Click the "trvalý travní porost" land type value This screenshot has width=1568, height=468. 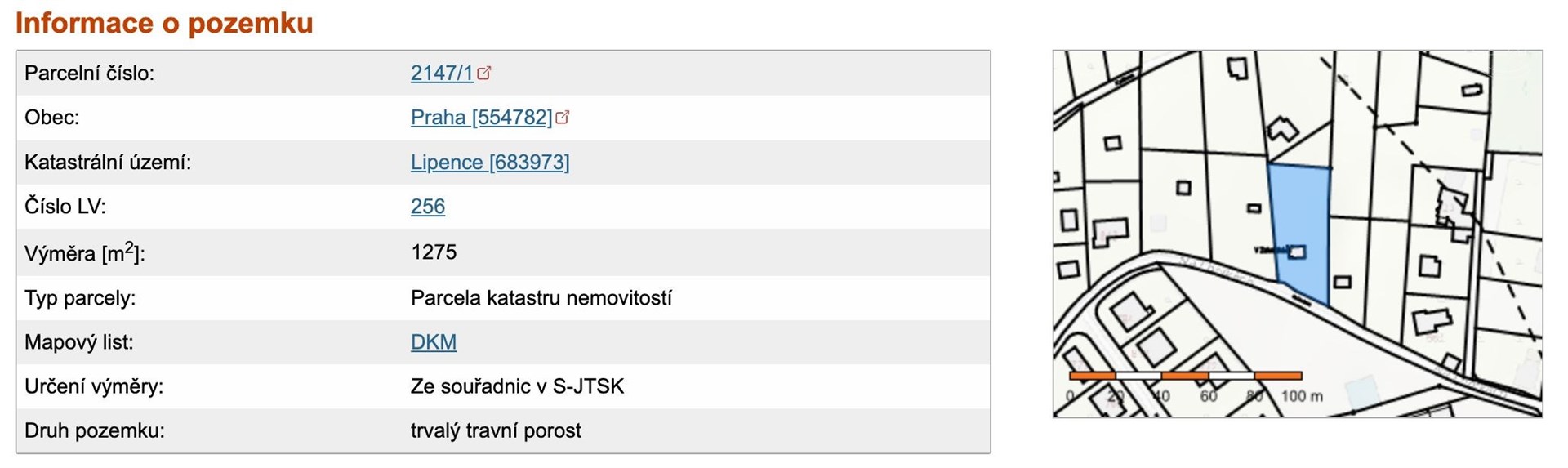[496, 430]
